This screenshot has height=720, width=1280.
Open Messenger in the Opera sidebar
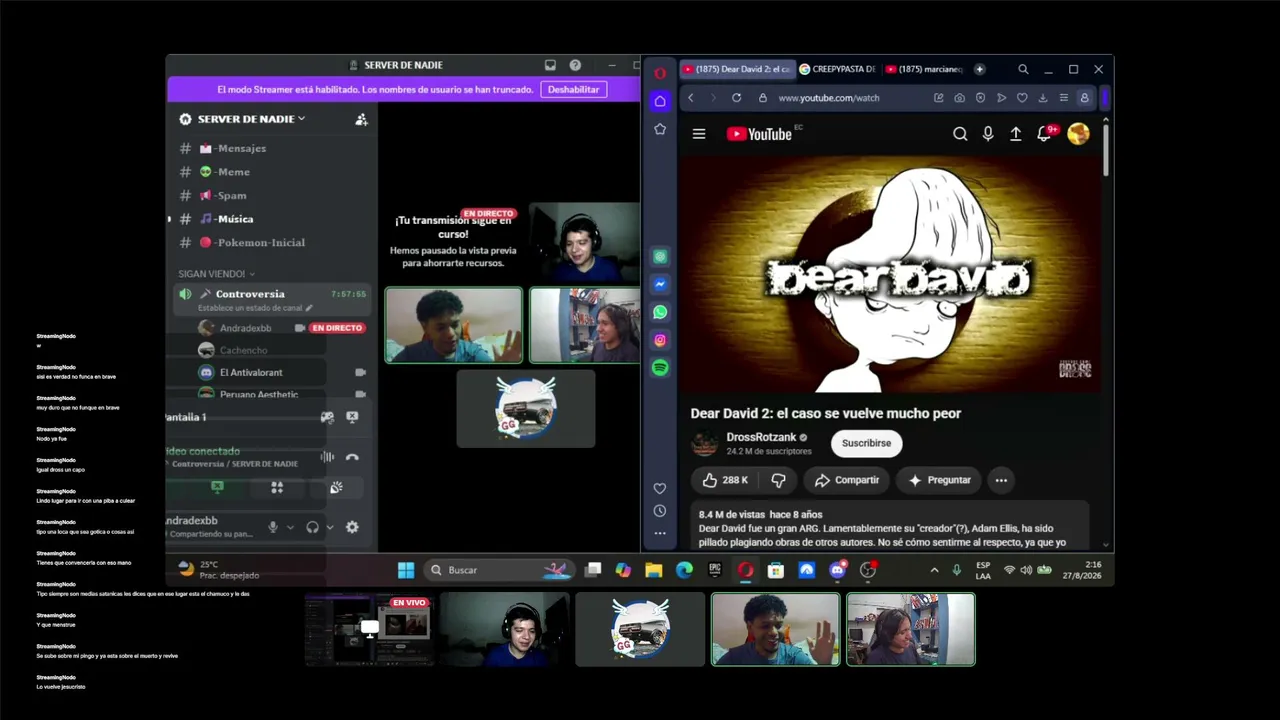(660, 284)
